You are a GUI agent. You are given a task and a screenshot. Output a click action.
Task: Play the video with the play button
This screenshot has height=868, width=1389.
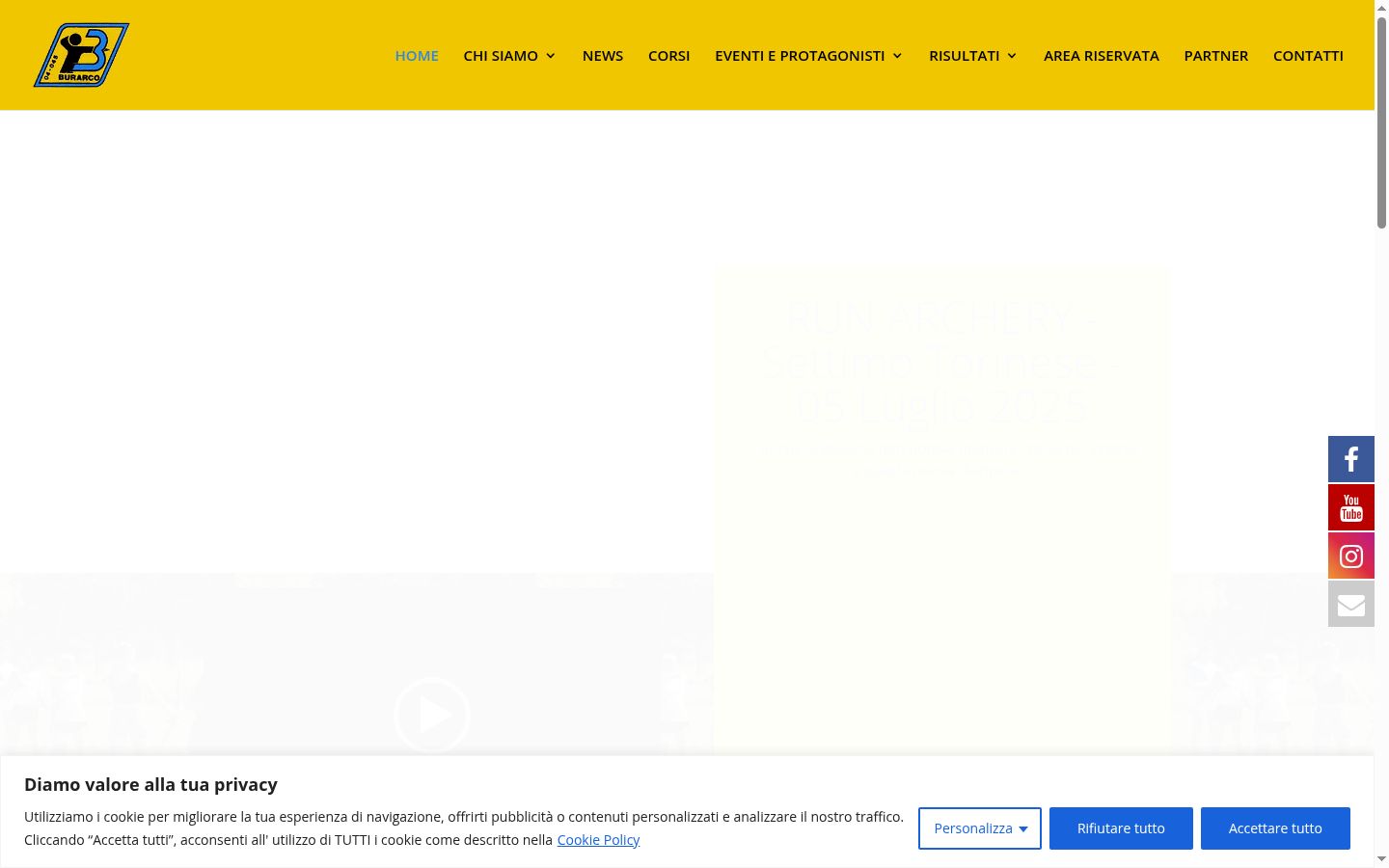point(432,716)
